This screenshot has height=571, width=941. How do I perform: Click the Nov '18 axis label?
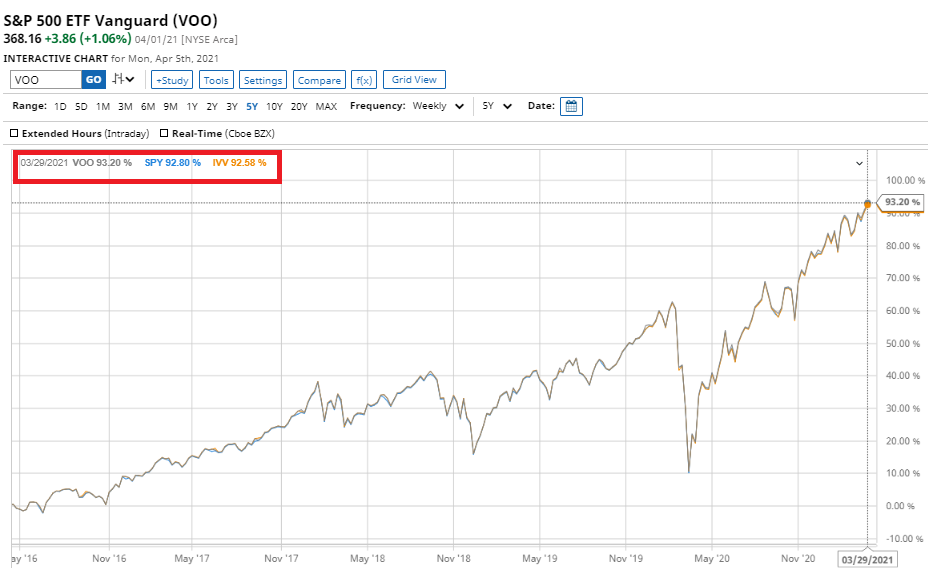click(454, 558)
